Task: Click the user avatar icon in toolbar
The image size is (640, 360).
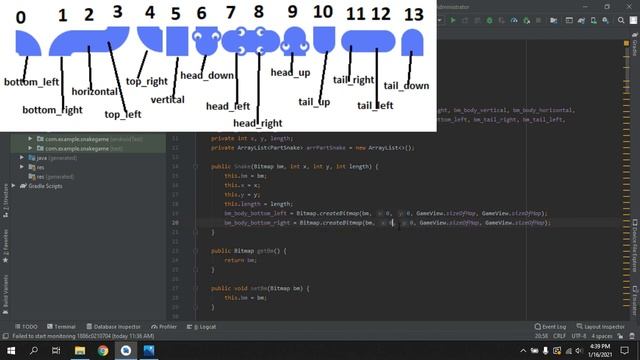Action: pos(633,20)
